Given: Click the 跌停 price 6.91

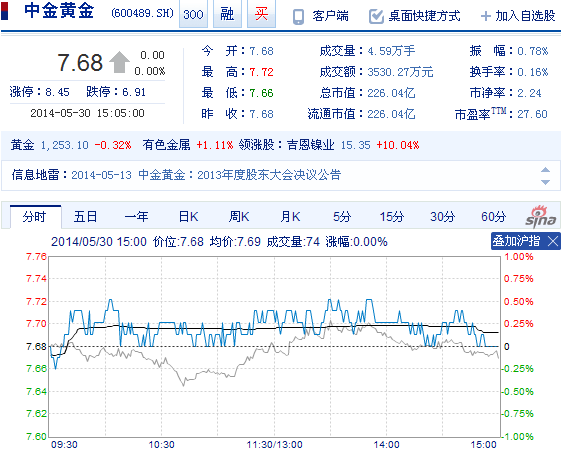Looking at the screenshot, I should tap(134, 92).
